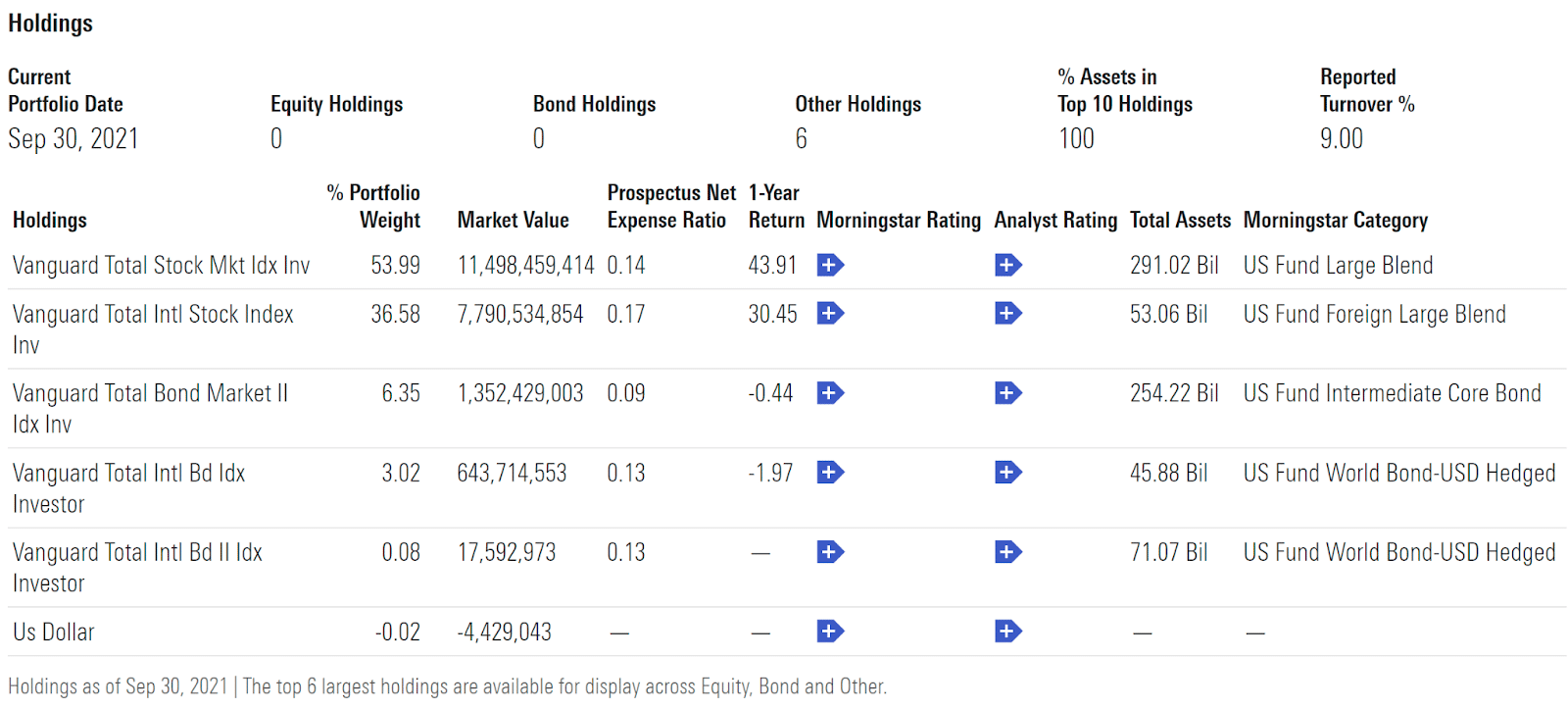Viewport: 1568px width, 708px height.
Task: Click the Total Assets column header
Action: tap(1180, 220)
